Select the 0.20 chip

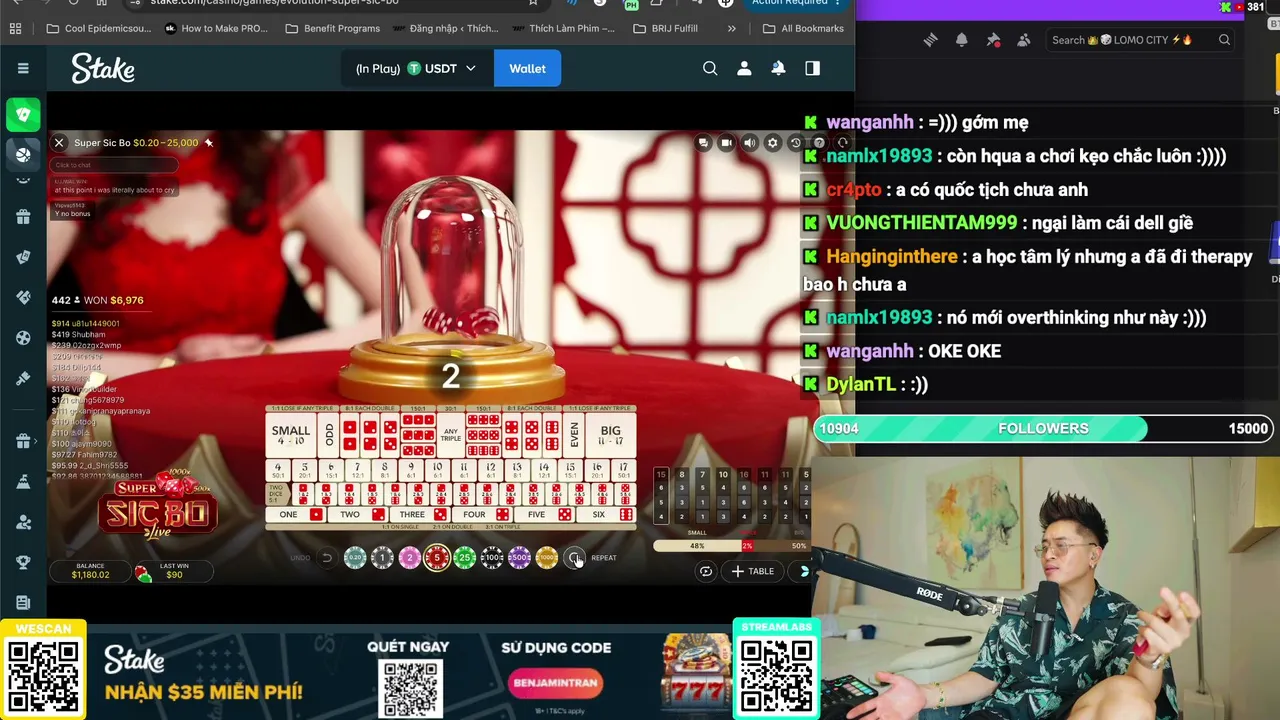coord(355,558)
